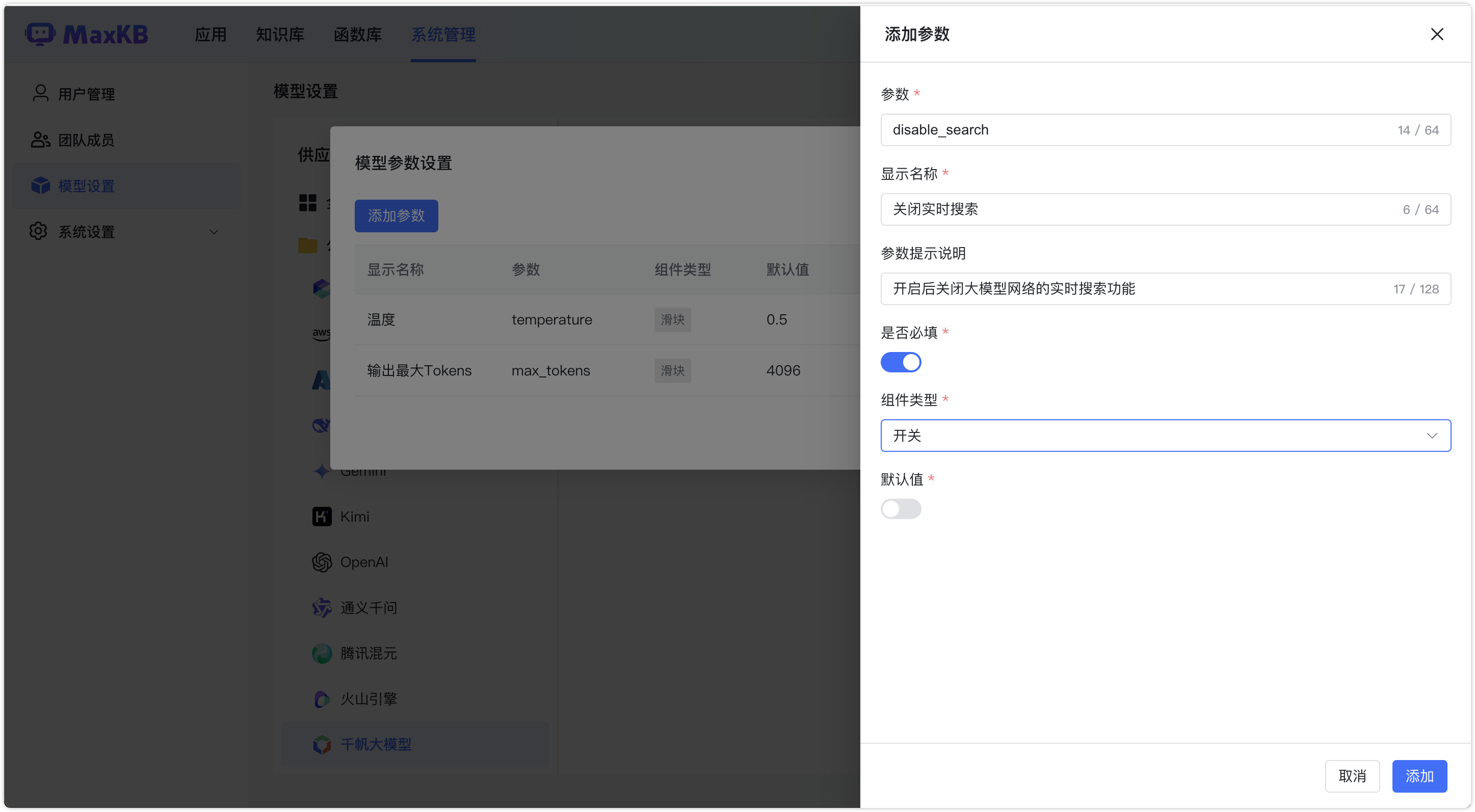Screen dimensions: 1475x812
Task: Select the 火山引擎 model provider
Action: [x=369, y=699]
